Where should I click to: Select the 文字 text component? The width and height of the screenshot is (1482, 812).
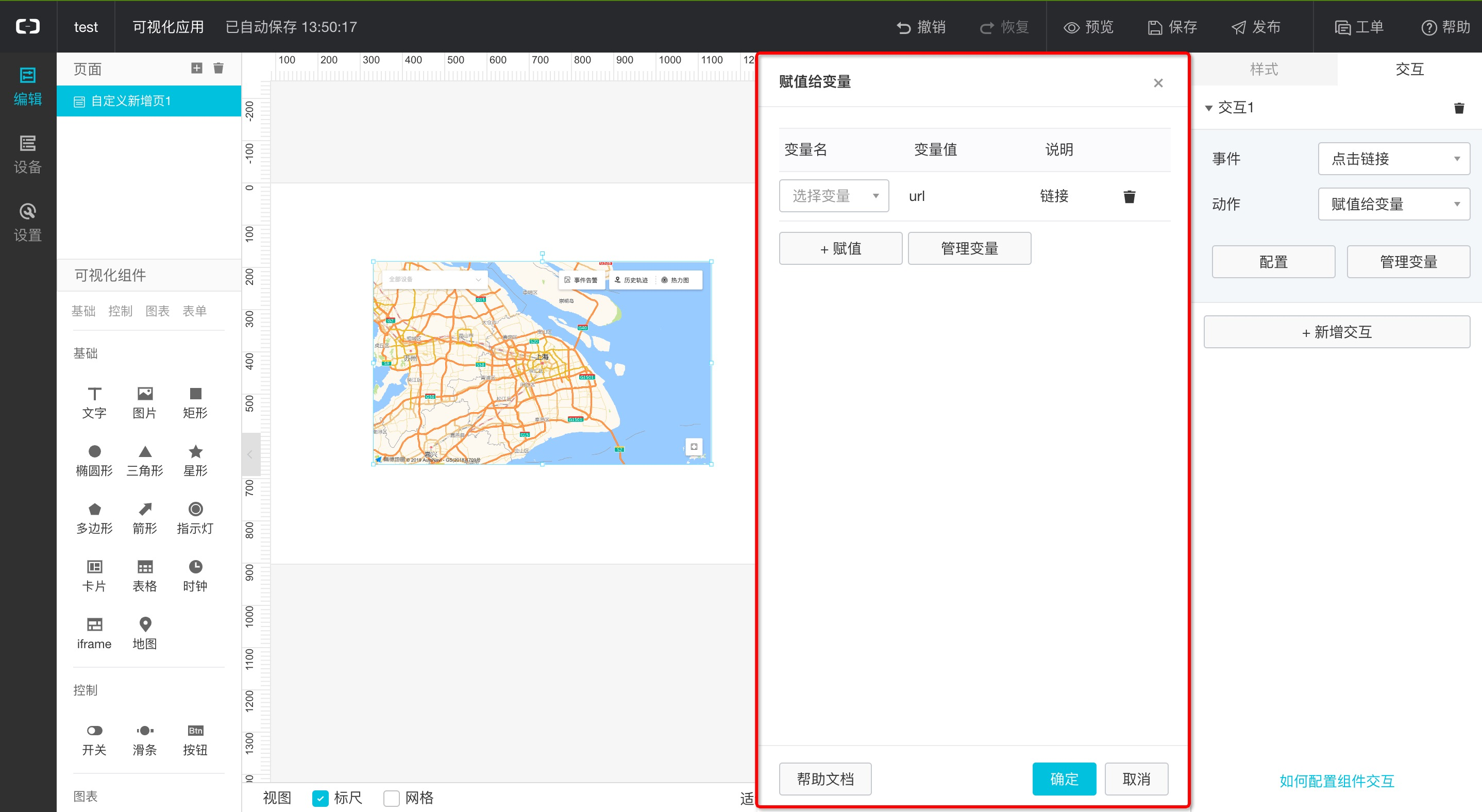pyautogui.click(x=94, y=402)
